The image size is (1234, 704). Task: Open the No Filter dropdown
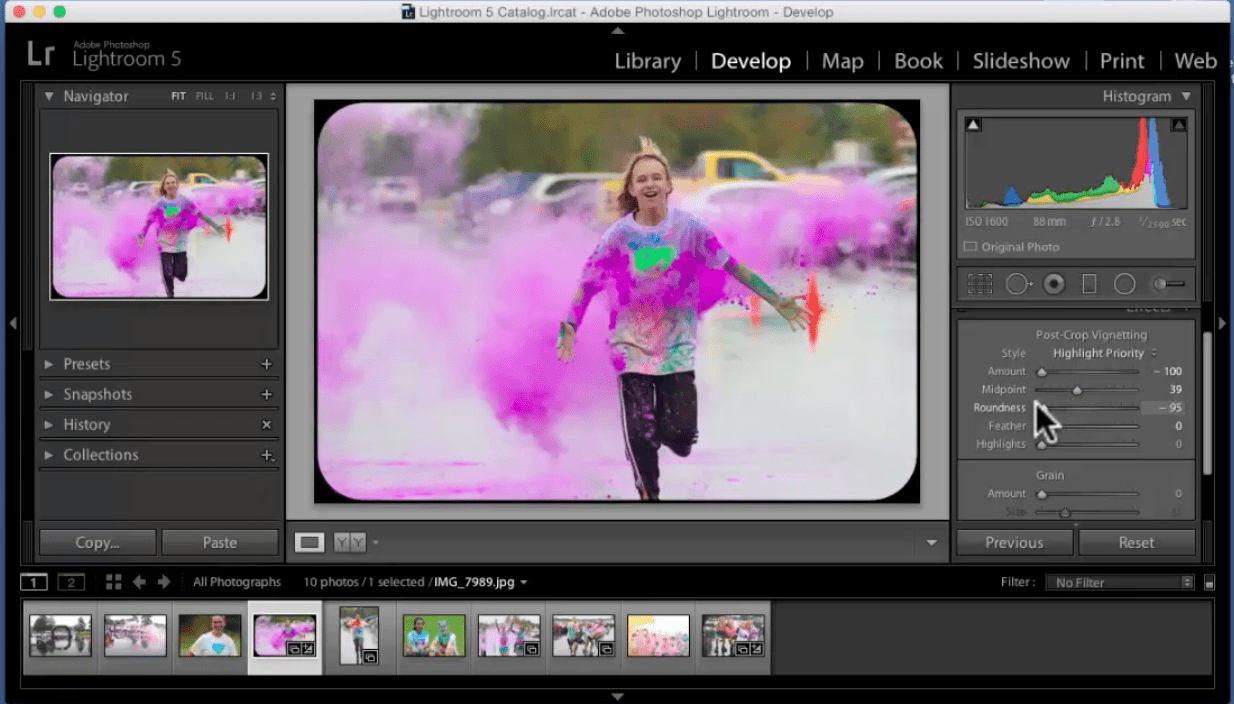point(1120,582)
